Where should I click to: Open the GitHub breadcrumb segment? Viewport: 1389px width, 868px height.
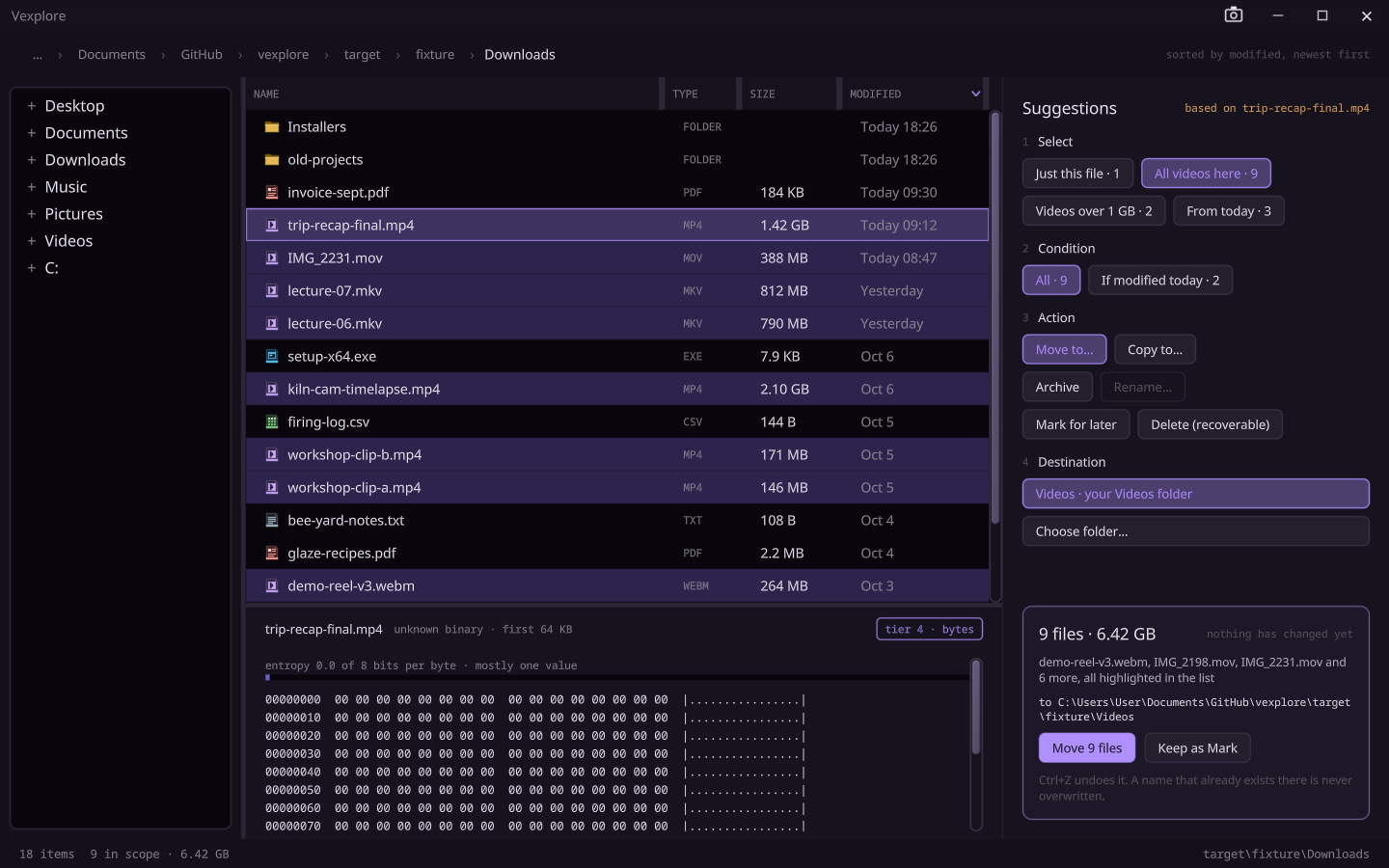coord(202,55)
